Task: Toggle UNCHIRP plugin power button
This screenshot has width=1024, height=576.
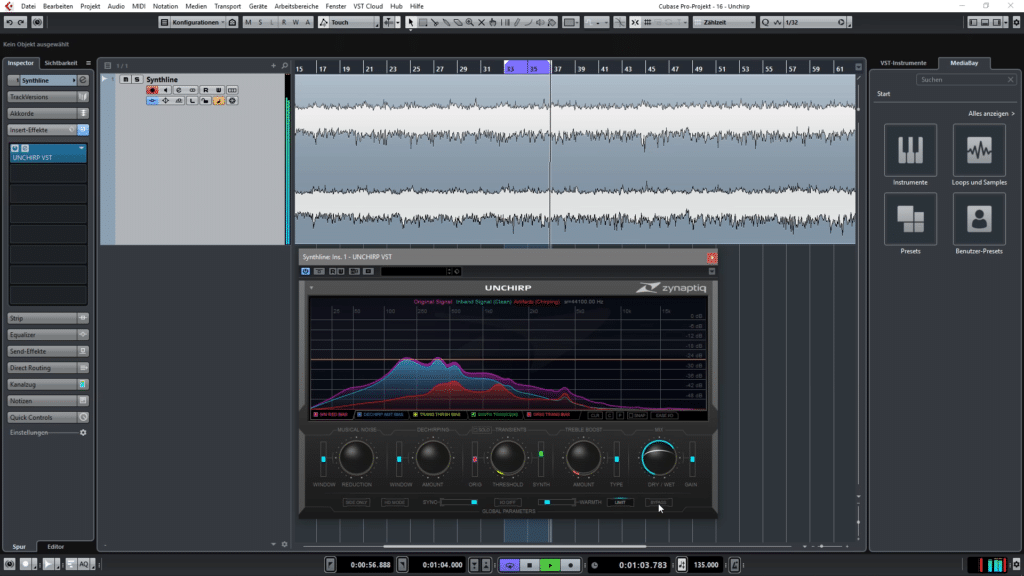Action: coord(306,271)
